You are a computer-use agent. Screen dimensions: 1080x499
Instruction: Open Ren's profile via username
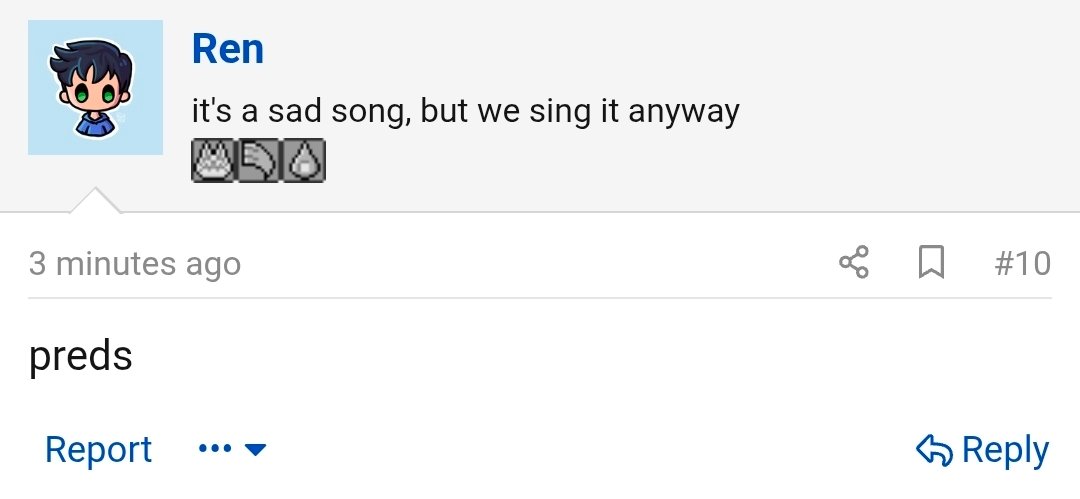(x=228, y=48)
